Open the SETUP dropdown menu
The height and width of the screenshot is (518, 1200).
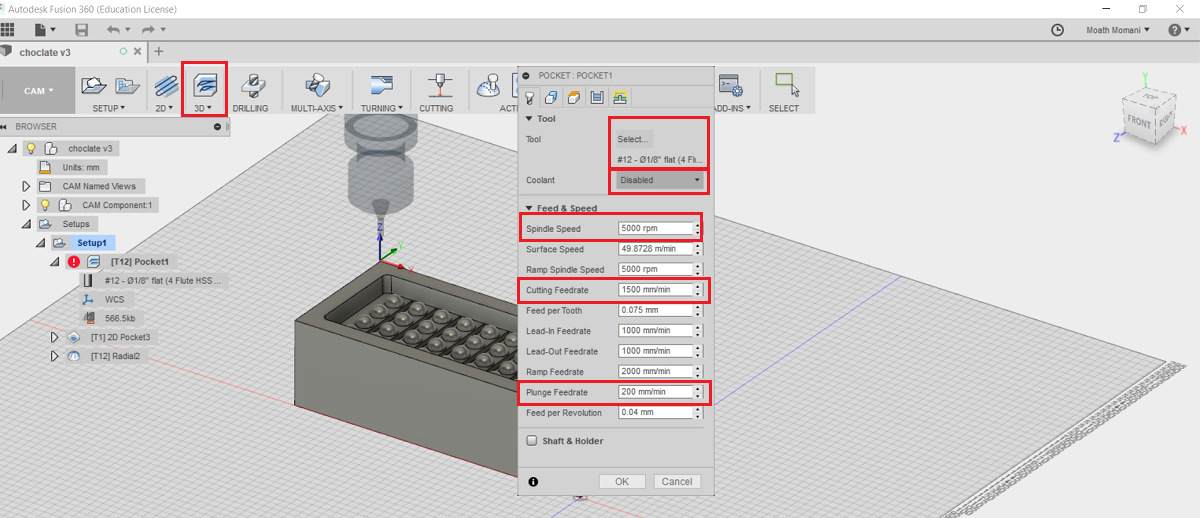click(x=109, y=108)
